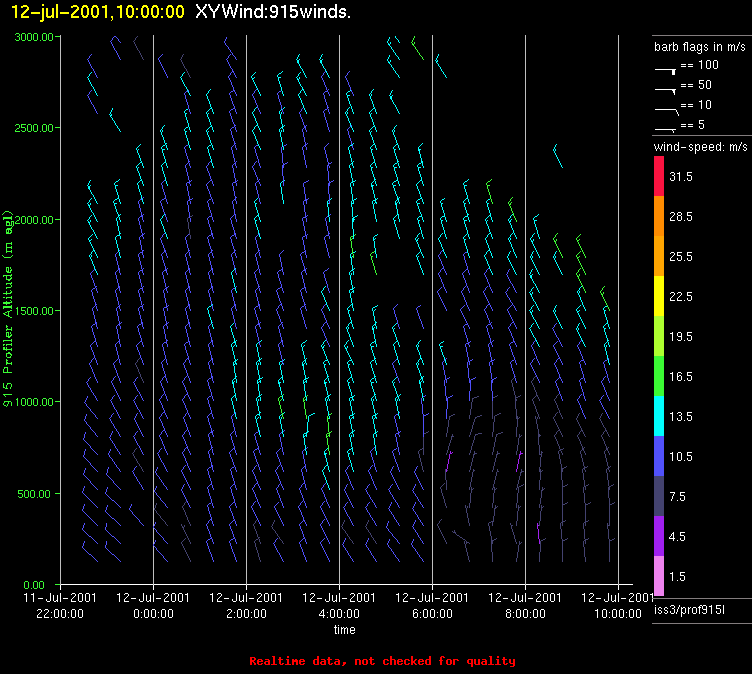Click the 12-Jul-2001 4:00:00 time axis label
Viewport: 752px width, 674px height.
pos(340,604)
